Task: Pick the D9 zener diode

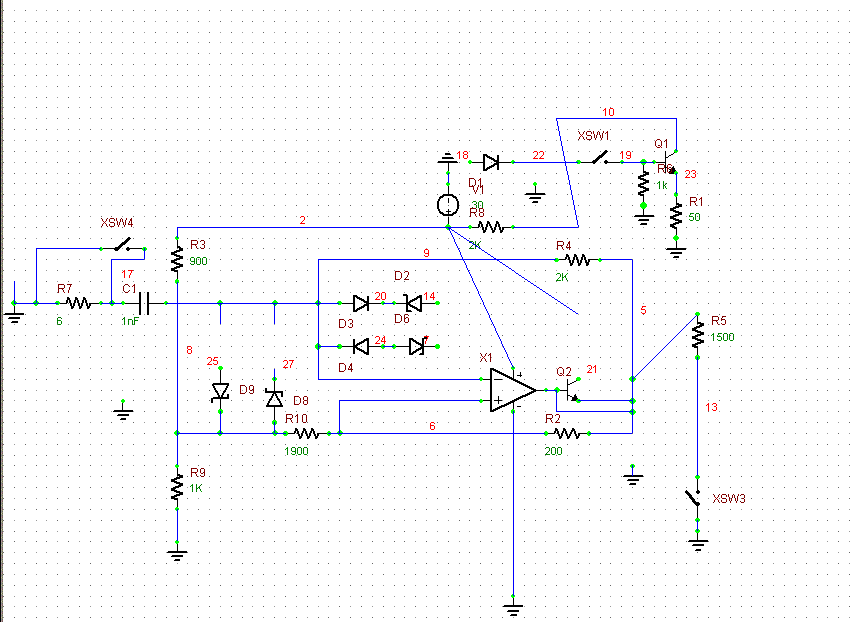Action: coord(220,394)
